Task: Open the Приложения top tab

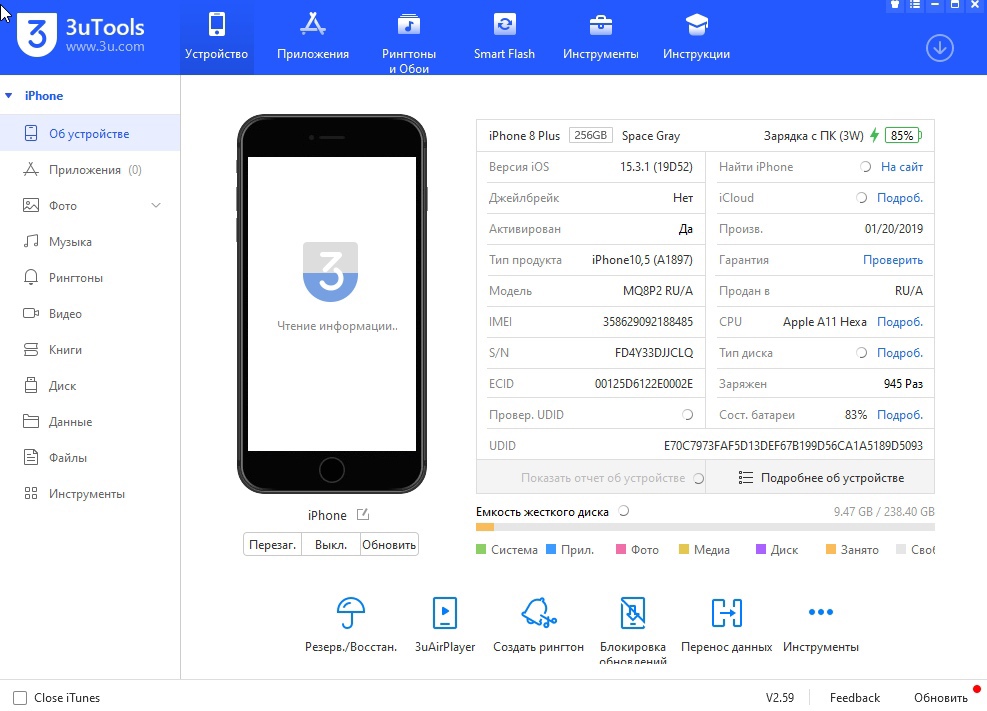Action: [313, 37]
